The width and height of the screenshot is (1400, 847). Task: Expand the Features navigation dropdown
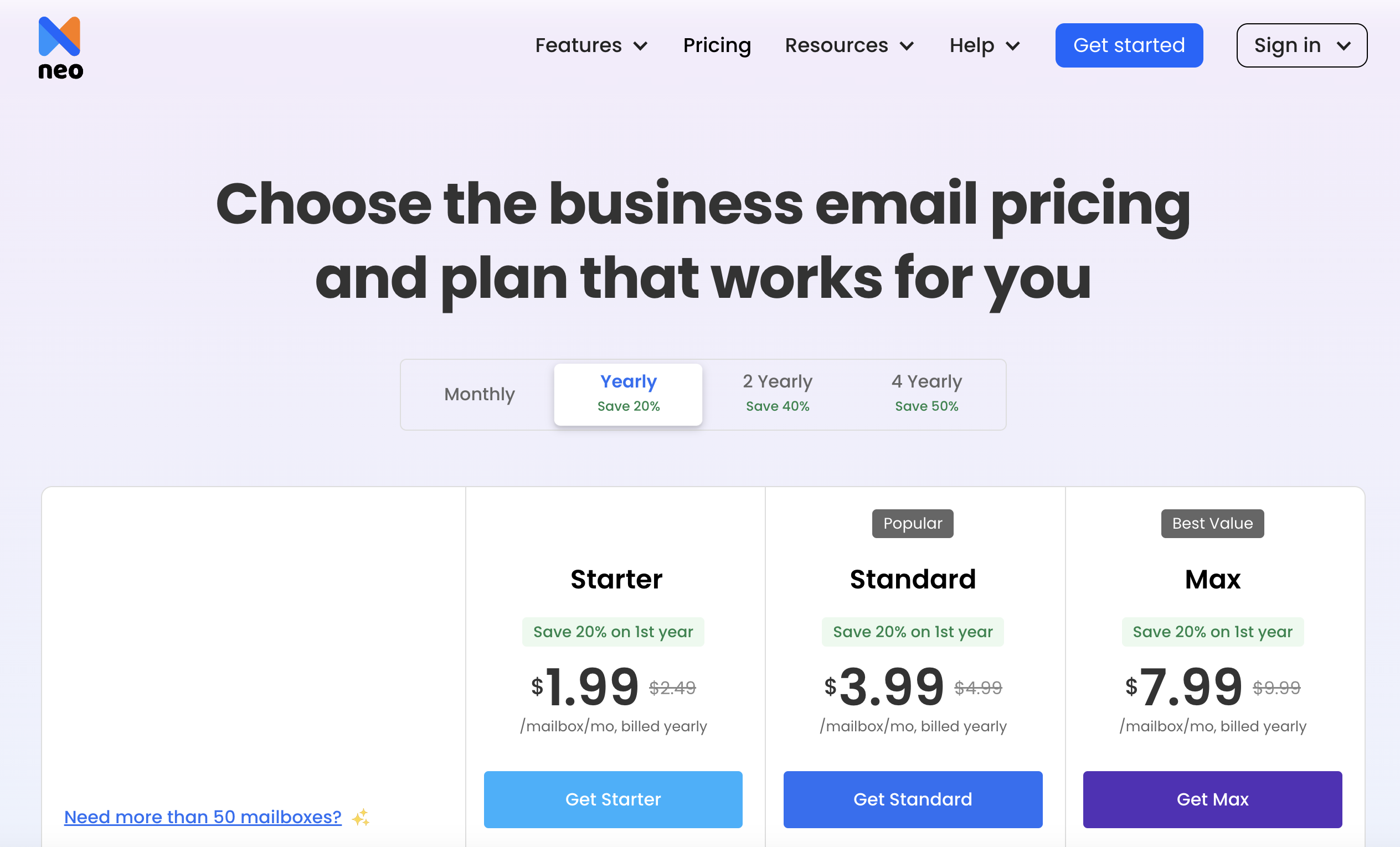click(591, 45)
